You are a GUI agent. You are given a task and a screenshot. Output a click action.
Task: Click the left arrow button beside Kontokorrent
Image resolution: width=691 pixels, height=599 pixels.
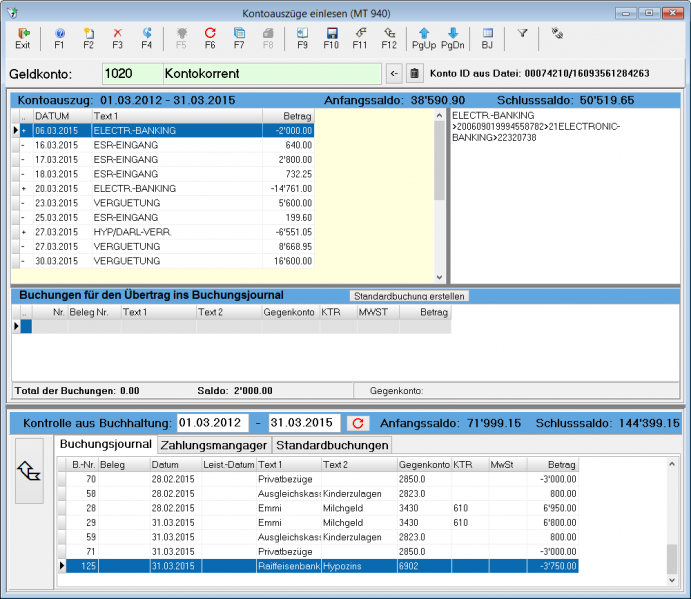[394, 74]
